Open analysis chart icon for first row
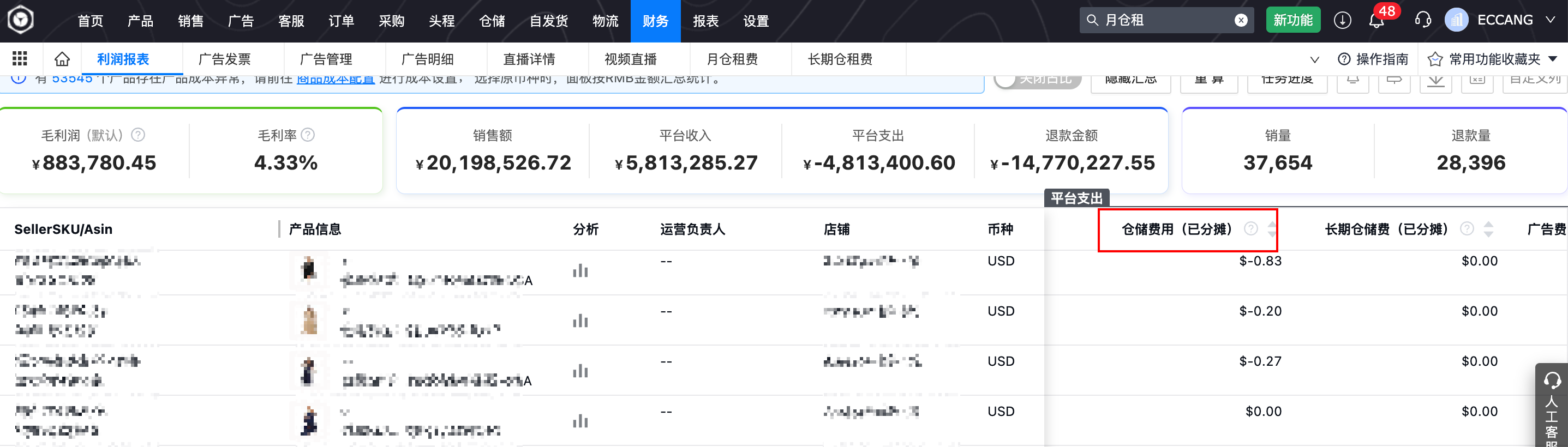The image size is (1568, 447). [580, 270]
